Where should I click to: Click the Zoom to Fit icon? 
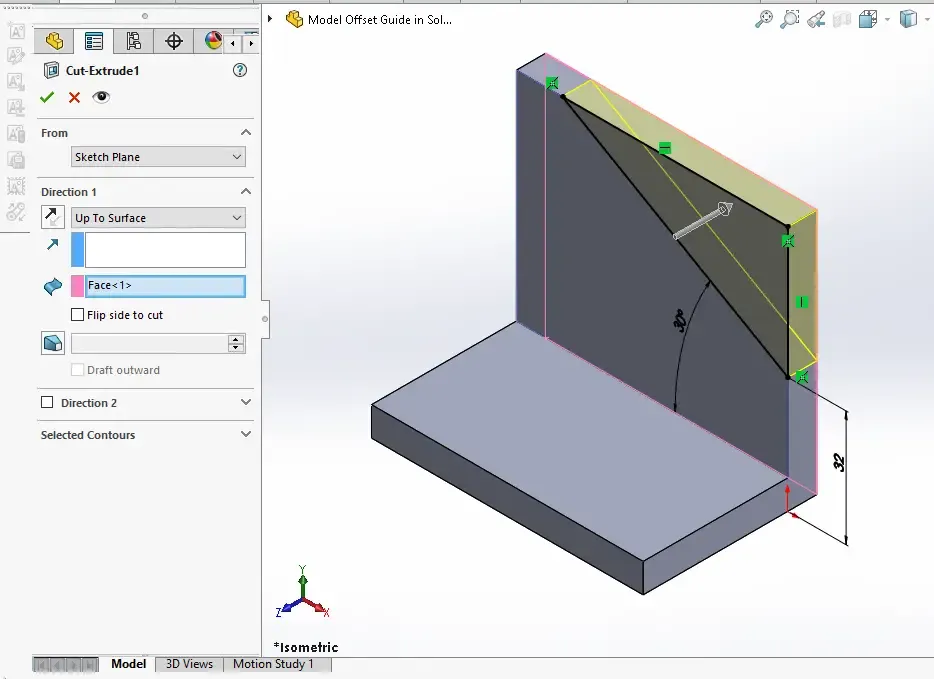click(764, 19)
